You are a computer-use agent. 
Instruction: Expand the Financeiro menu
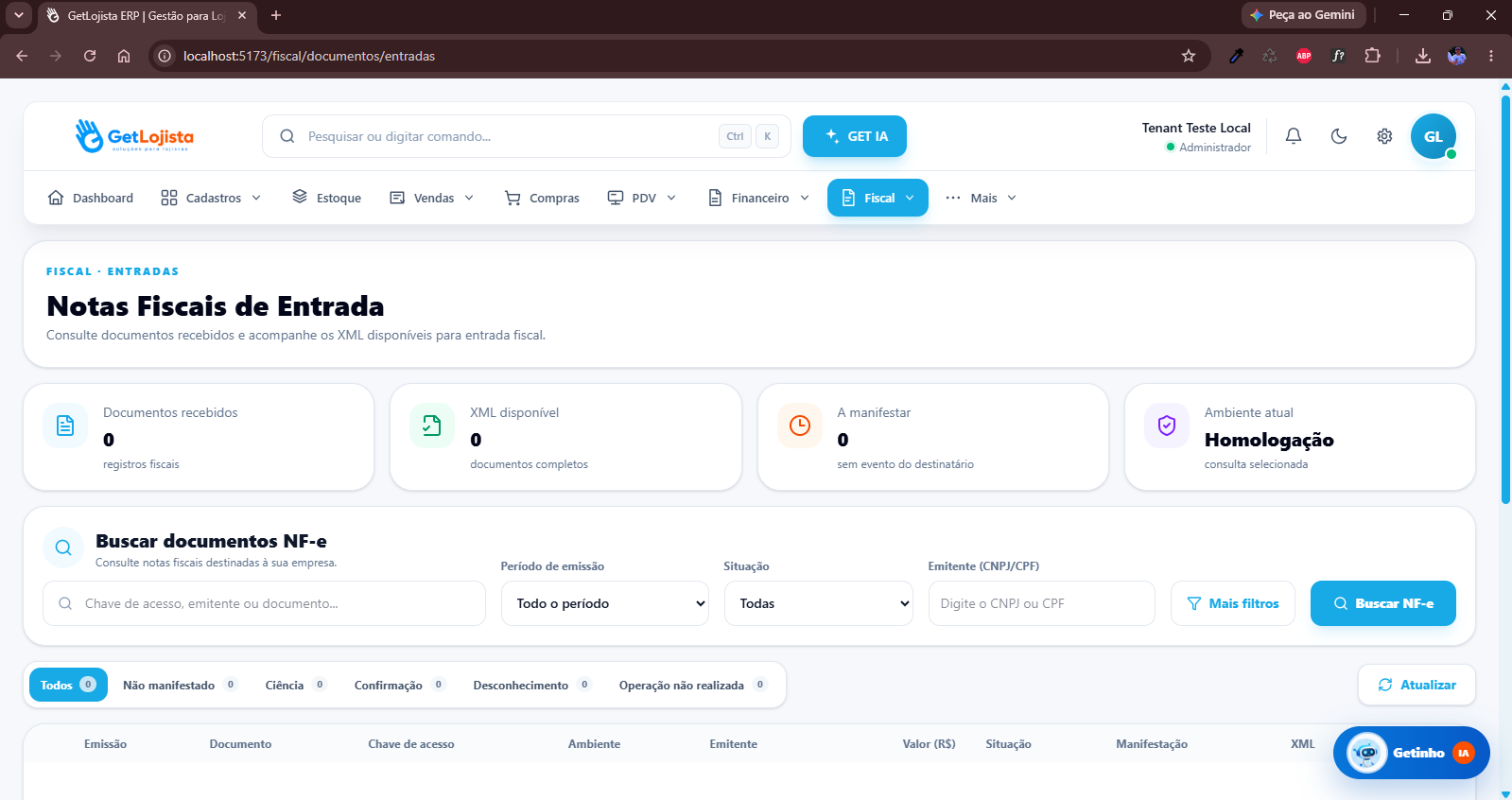pos(759,198)
